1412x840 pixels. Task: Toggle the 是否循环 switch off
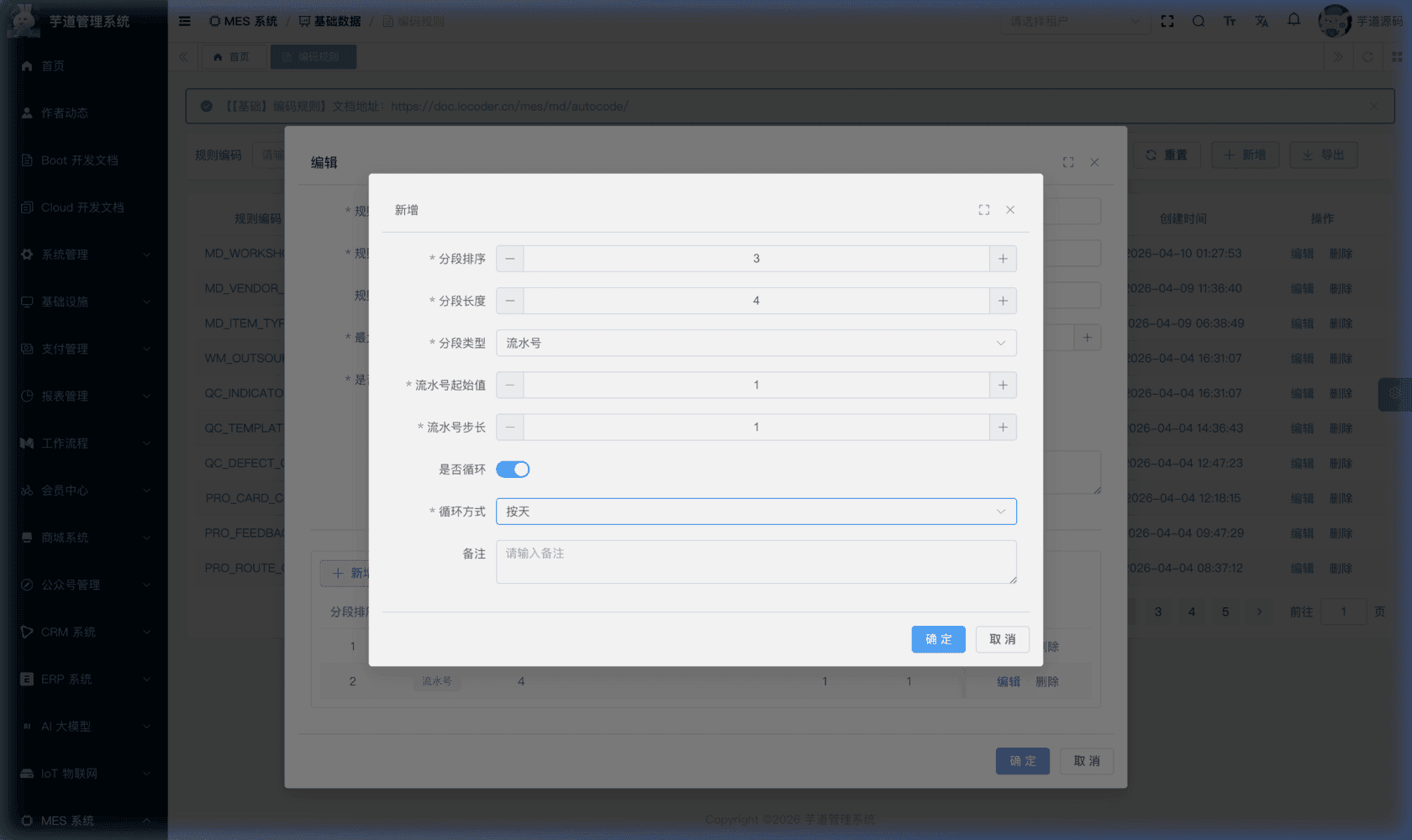(513, 470)
